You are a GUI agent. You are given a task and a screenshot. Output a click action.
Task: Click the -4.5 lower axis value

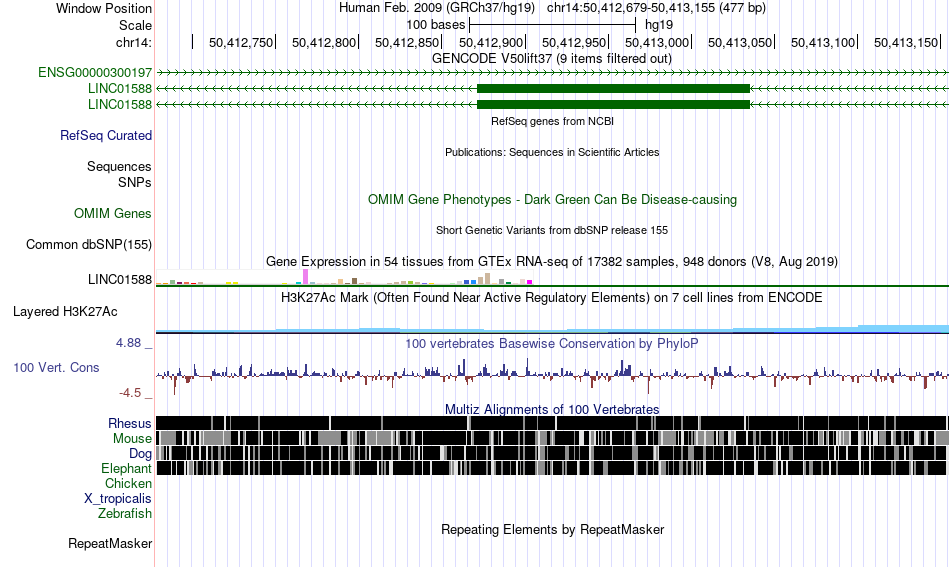coord(130,393)
